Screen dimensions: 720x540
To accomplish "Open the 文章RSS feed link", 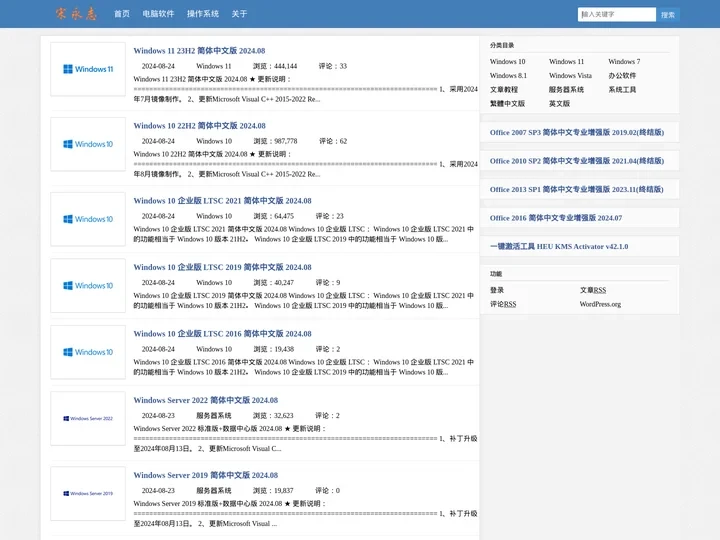I will [x=593, y=290].
